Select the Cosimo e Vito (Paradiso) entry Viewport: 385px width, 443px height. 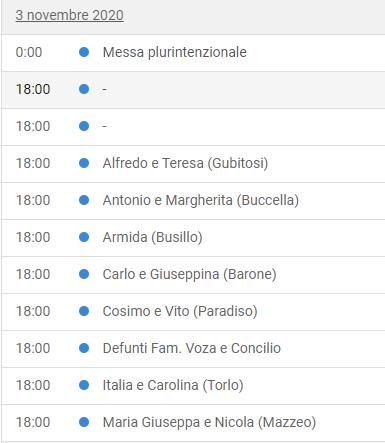pyautogui.click(x=180, y=311)
